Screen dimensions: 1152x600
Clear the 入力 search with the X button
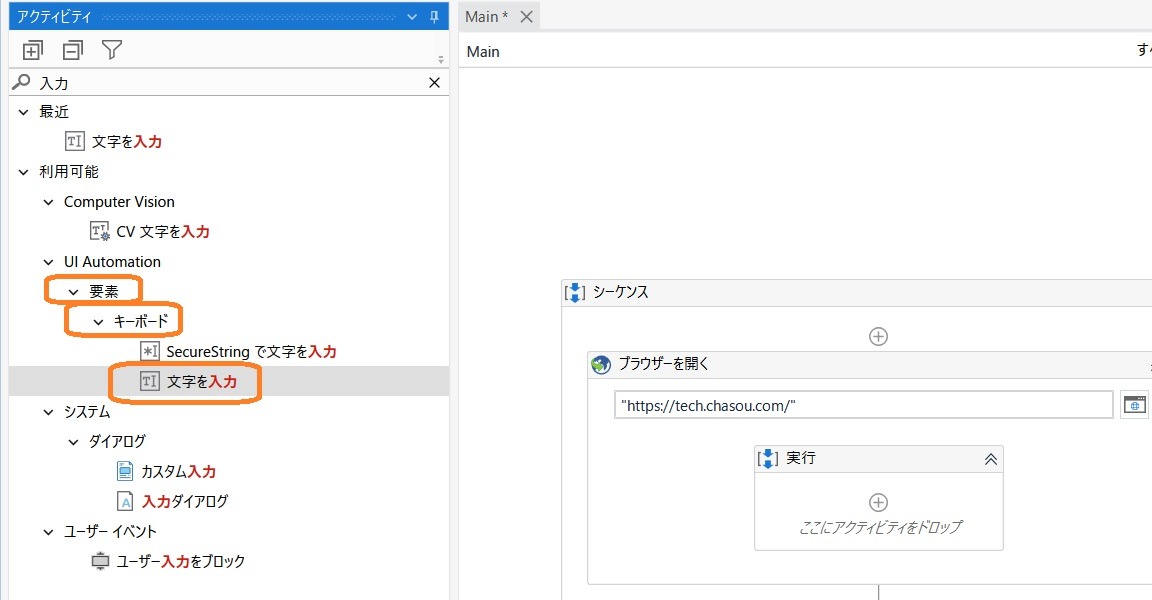(x=433, y=82)
